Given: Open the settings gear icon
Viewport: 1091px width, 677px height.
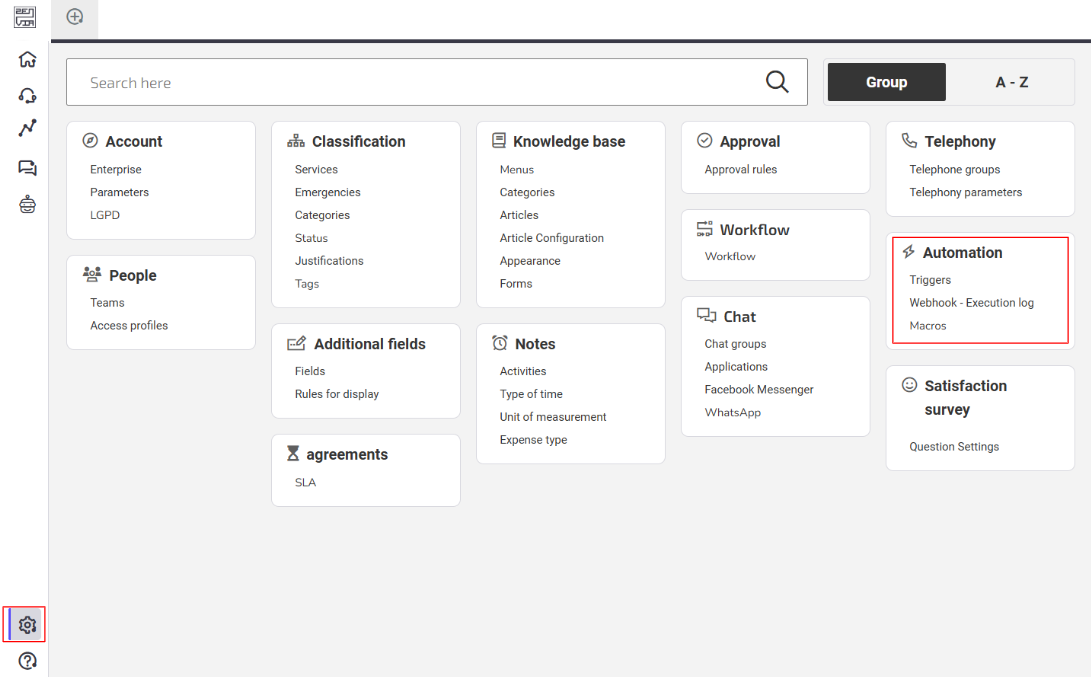Looking at the screenshot, I should [27, 625].
